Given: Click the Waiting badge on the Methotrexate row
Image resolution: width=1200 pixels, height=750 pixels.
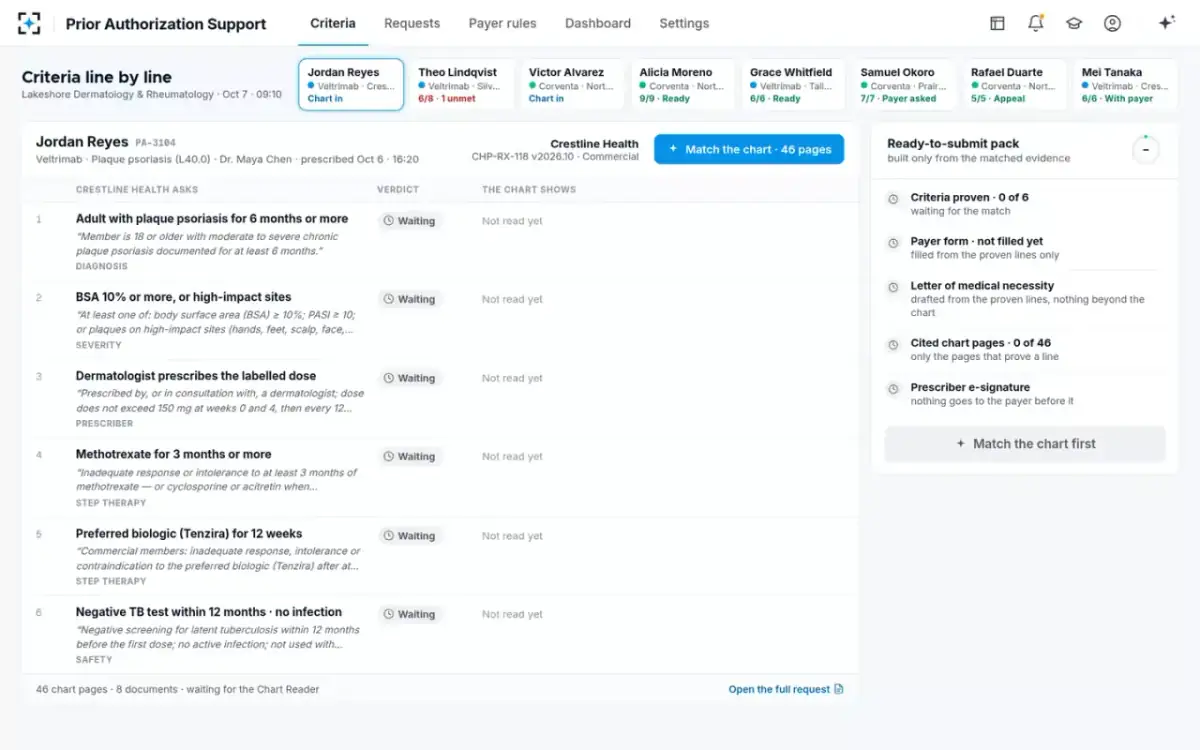Looking at the screenshot, I should tap(410, 456).
